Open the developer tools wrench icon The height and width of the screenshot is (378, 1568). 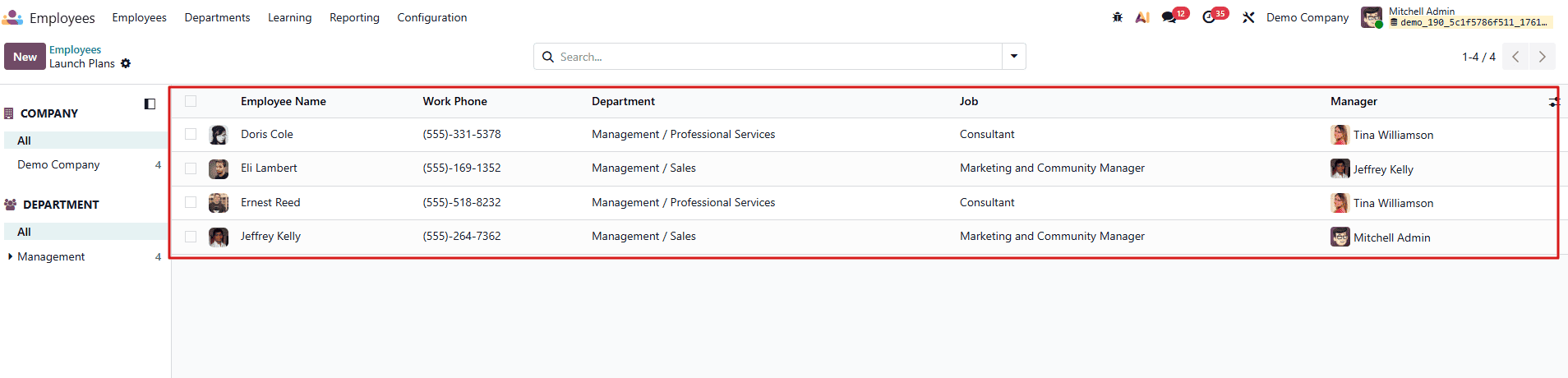(x=1248, y=17)
